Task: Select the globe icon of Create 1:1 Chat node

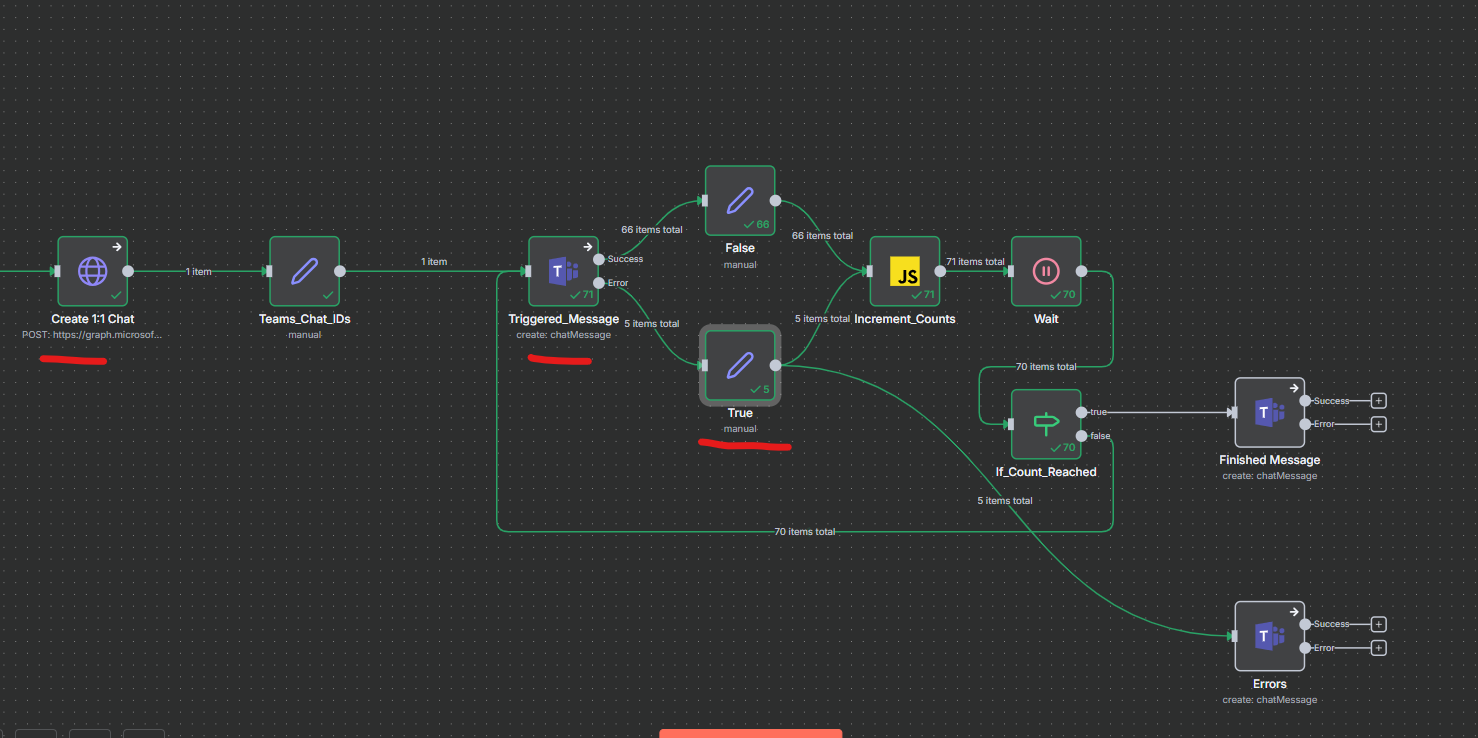Action: click(93, 270)
